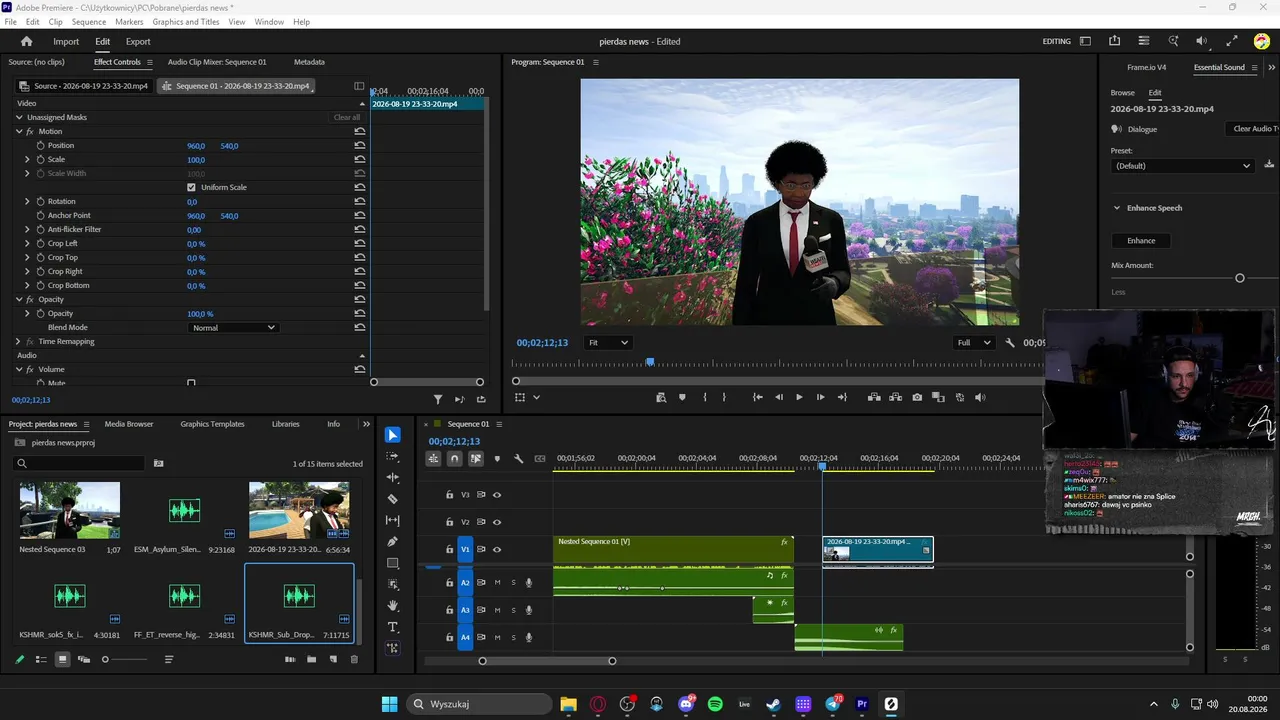Open new bin folder in Project panel
1280x720 pixels.
coord(311,660)
